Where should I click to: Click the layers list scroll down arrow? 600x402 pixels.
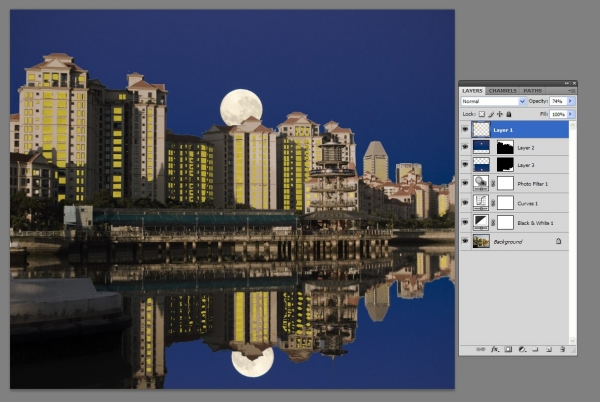tap(572, 340)
